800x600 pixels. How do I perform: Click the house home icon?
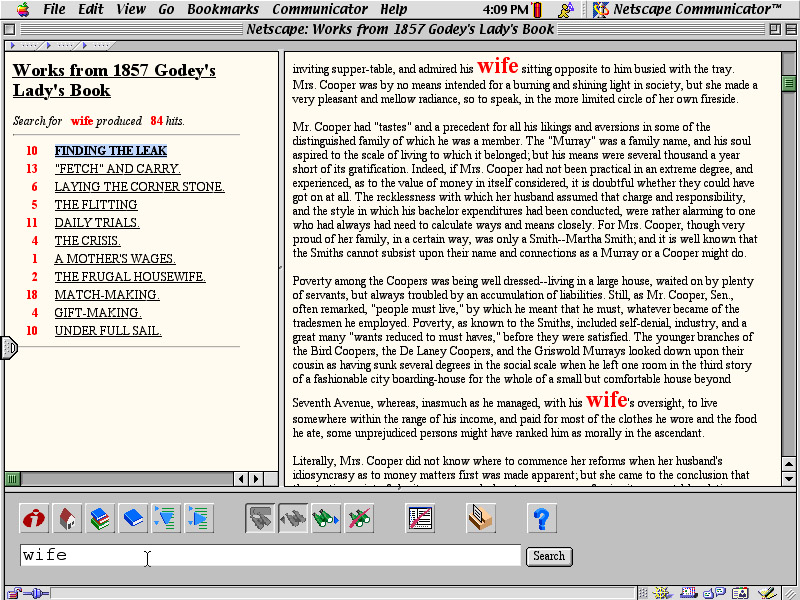coord(67,518)
